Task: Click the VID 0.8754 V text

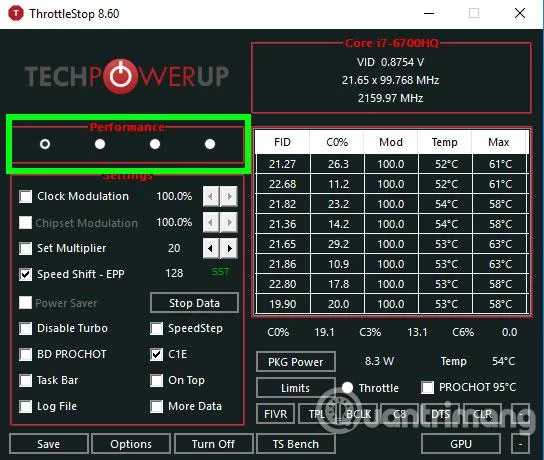Action: coord(390,62)
